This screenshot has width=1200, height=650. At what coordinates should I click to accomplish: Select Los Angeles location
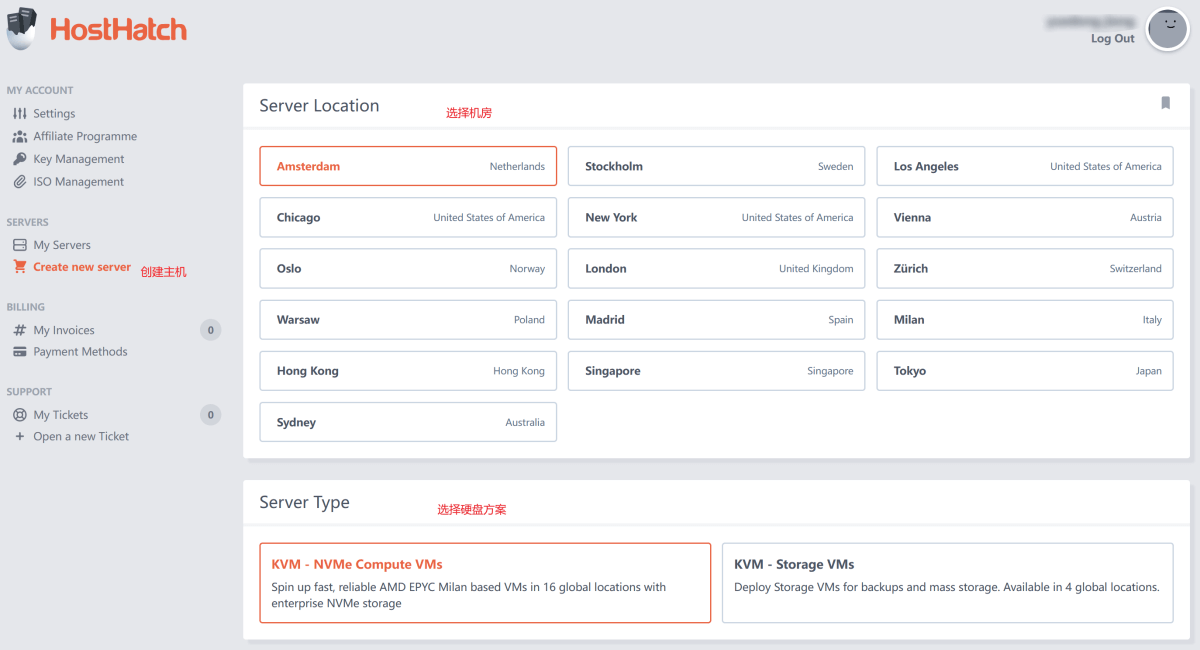1025,166
